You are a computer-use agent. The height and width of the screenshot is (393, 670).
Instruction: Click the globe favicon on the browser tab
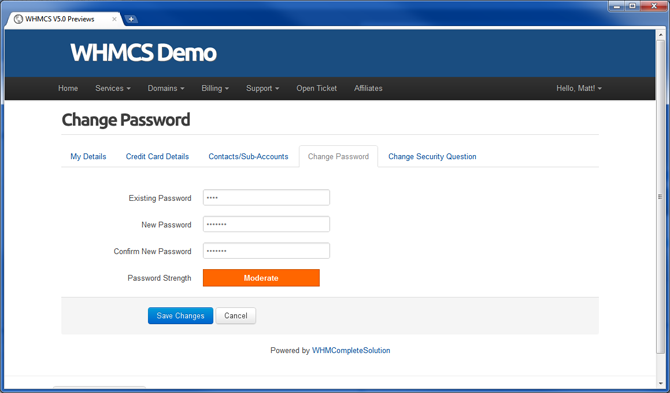tap(18, 19)
